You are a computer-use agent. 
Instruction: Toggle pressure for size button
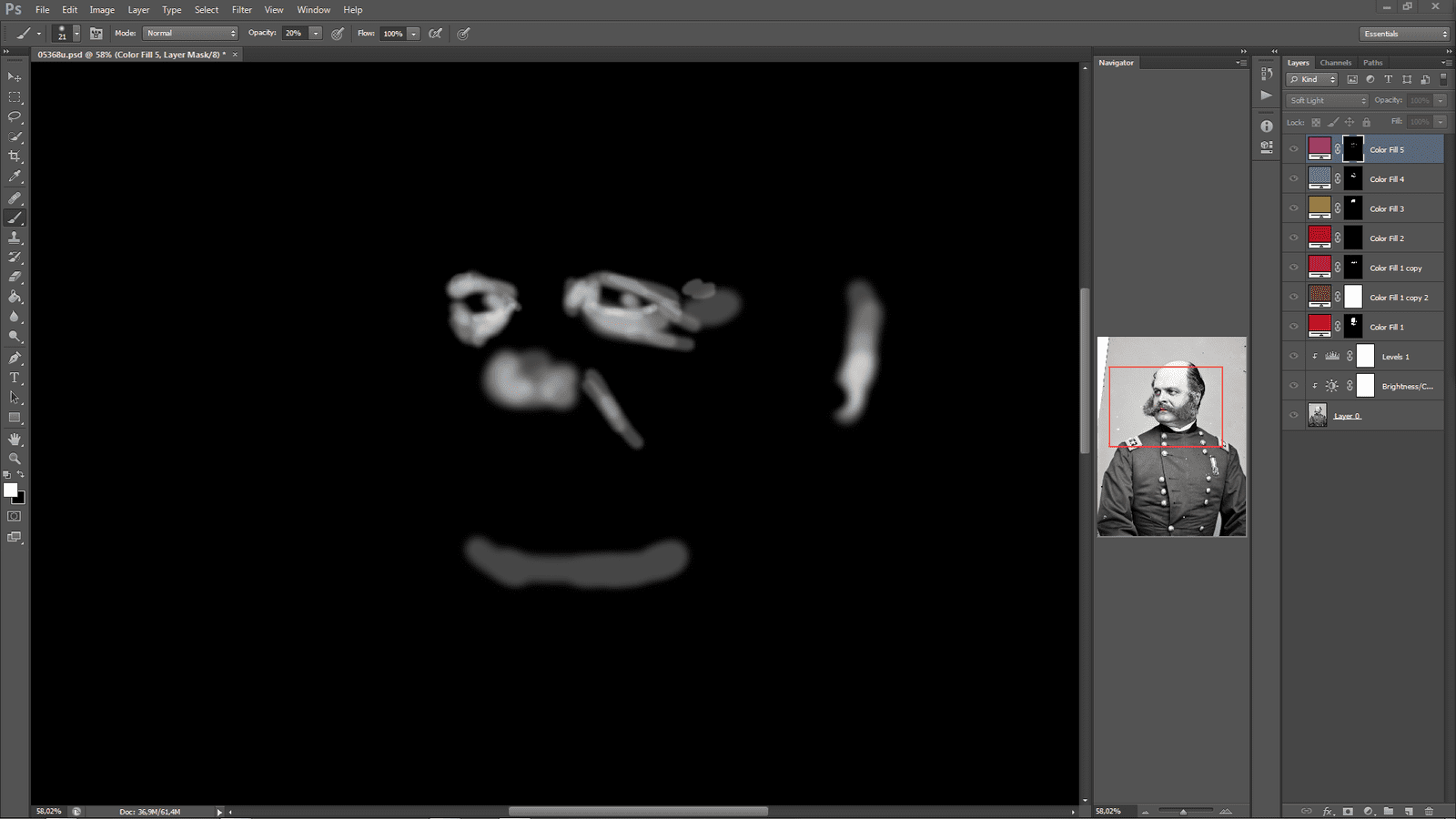point(463,34)
